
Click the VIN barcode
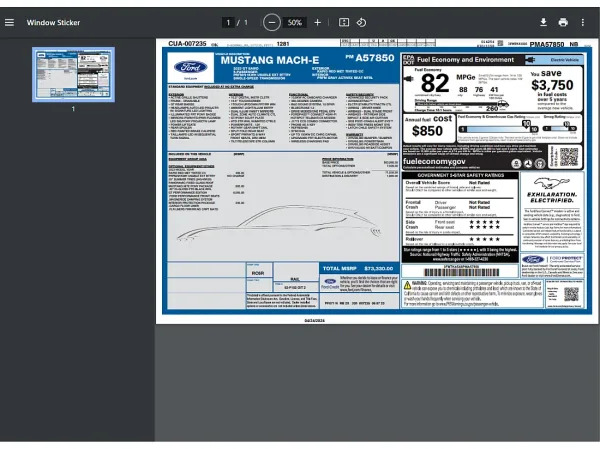[x=461, y=272]
